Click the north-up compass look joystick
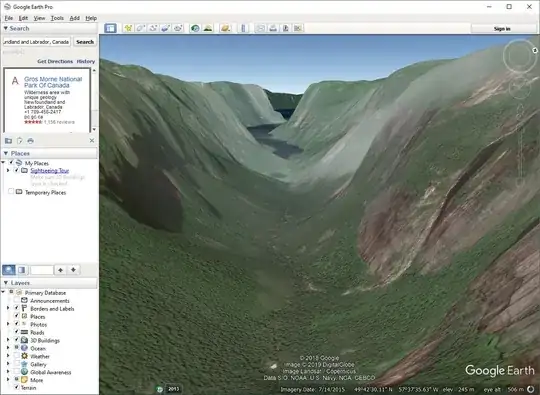Screen dimensions: 540x395 [x=520, y=56]
